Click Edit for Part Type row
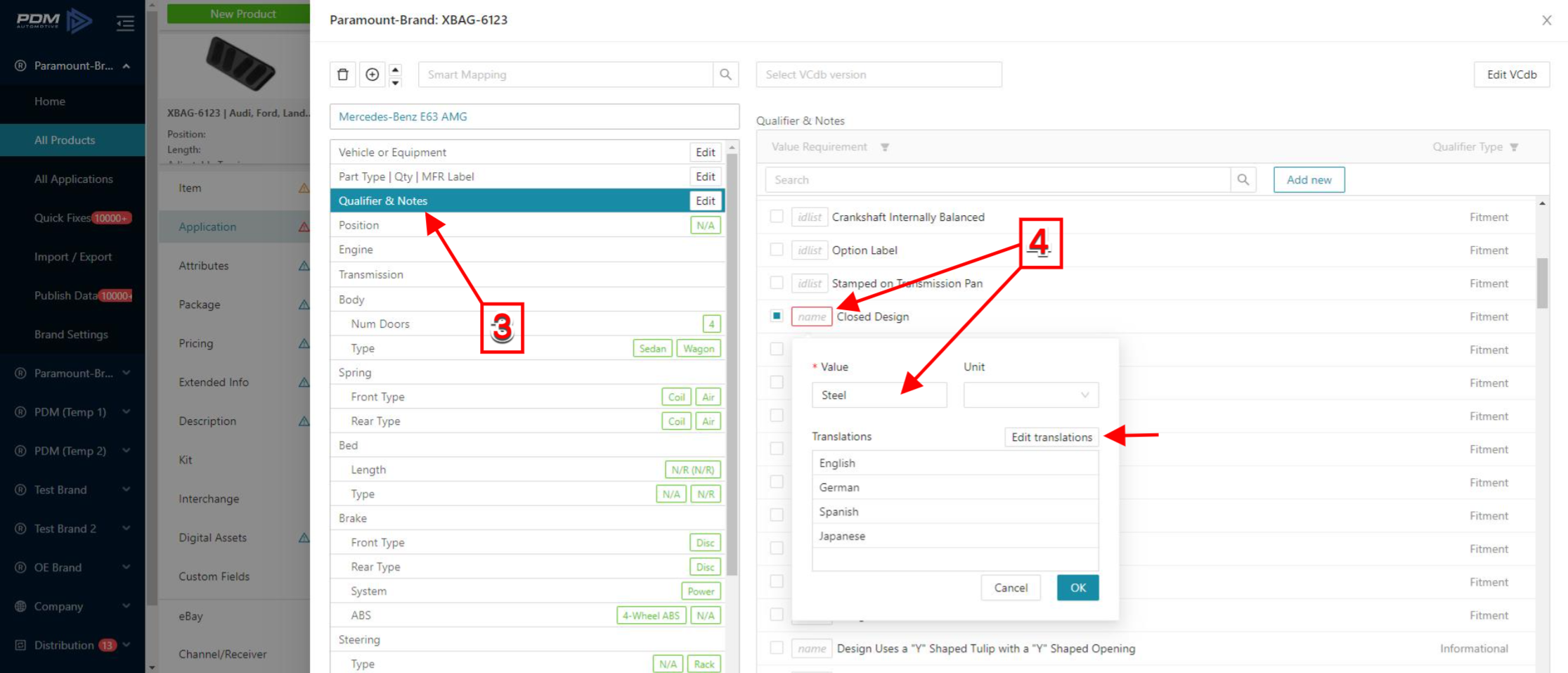This screenshot has height=673, width=1568. (706, 177)
